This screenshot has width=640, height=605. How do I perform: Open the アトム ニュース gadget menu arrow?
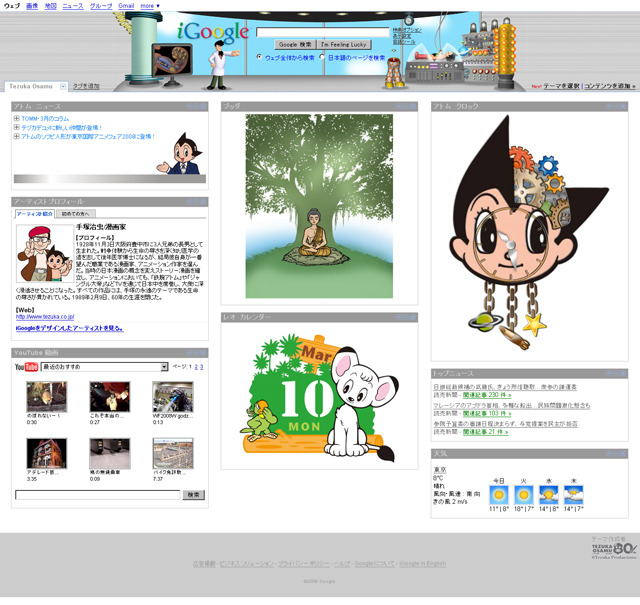point(189,107)
